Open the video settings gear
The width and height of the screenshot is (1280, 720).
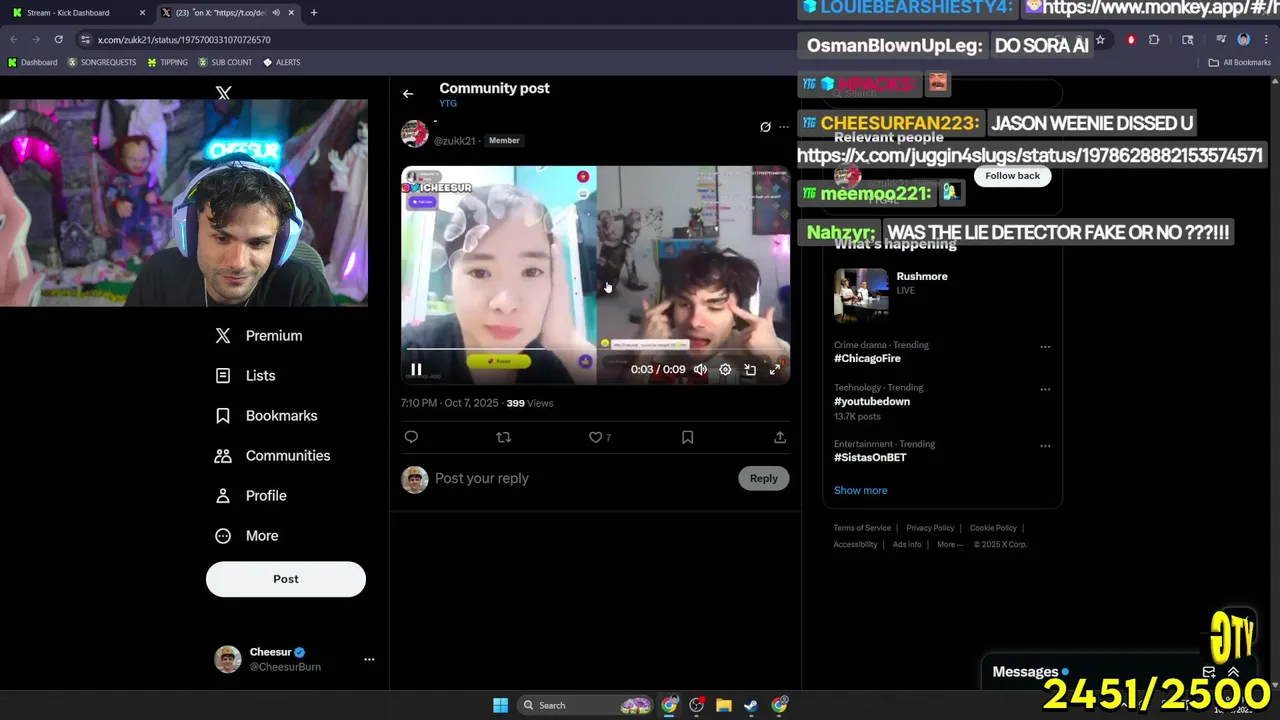(x=725, y=369)
